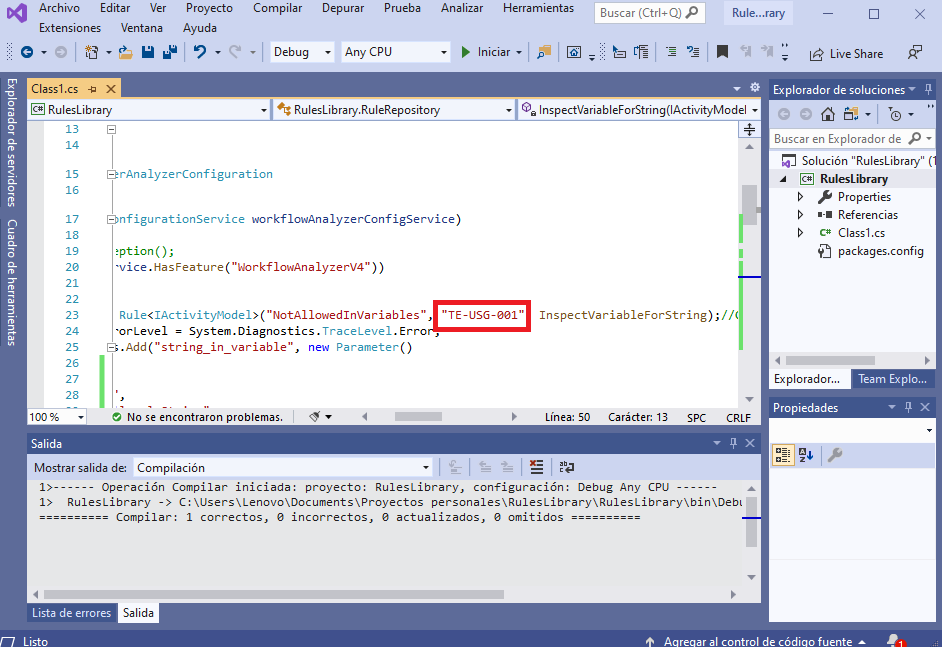Open the Compilar menu
This screenshot has height=647, width=942.
click(x=278, y=8)
